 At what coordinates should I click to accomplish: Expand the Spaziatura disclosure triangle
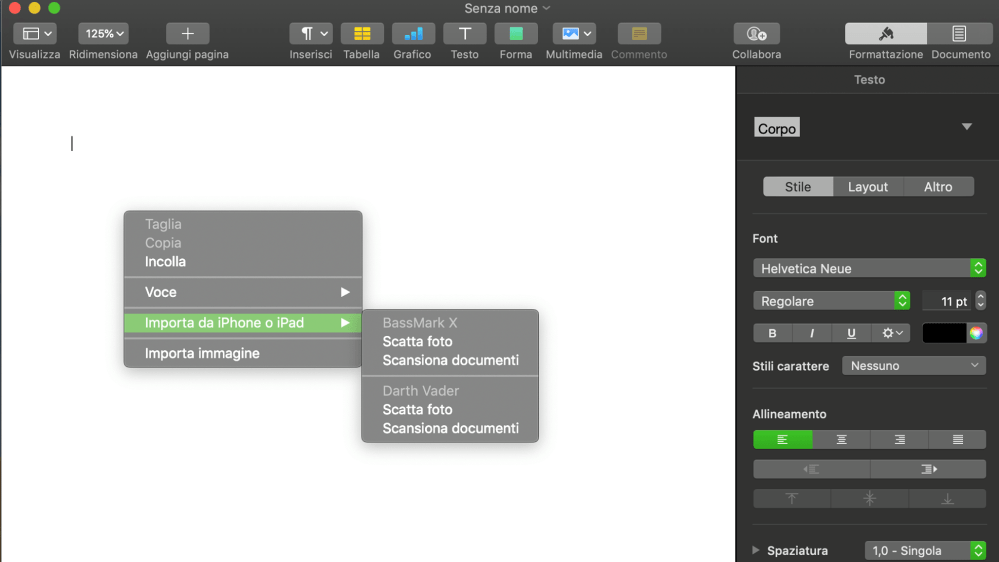click(756, 551)
